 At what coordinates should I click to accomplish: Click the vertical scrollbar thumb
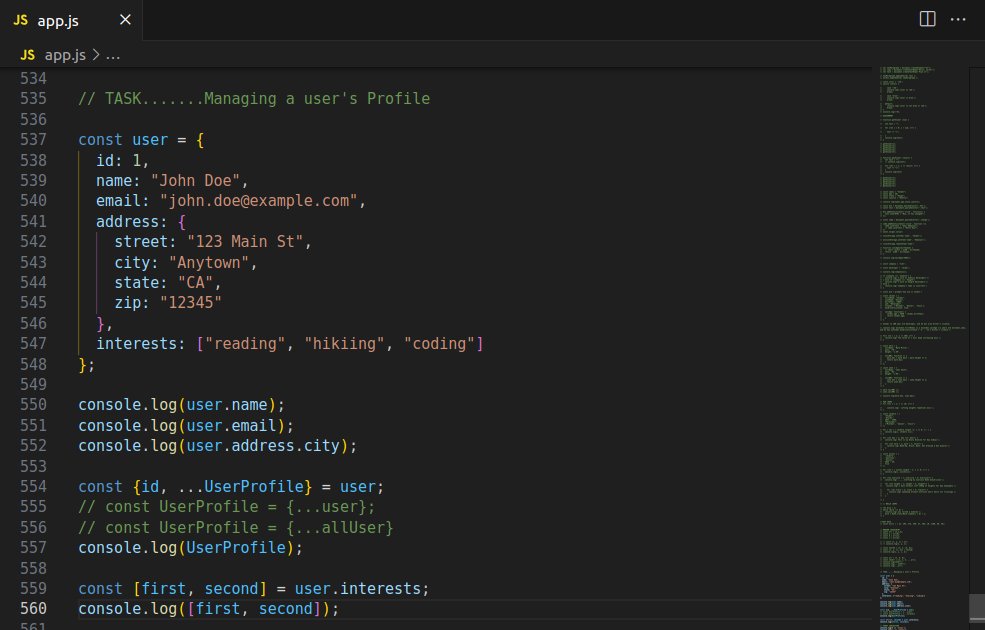977,607
